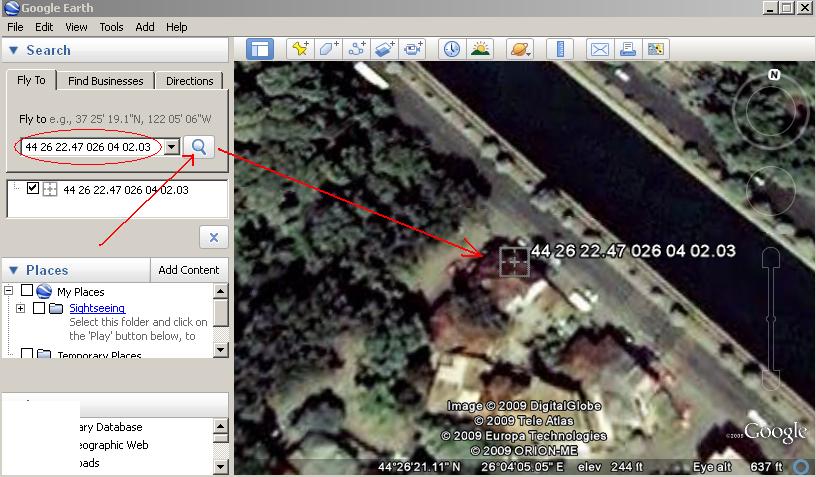Check the Temporary Places checkbox
Image resolution: width=816 pixels, height=477 pixels.
pos(27,354)
